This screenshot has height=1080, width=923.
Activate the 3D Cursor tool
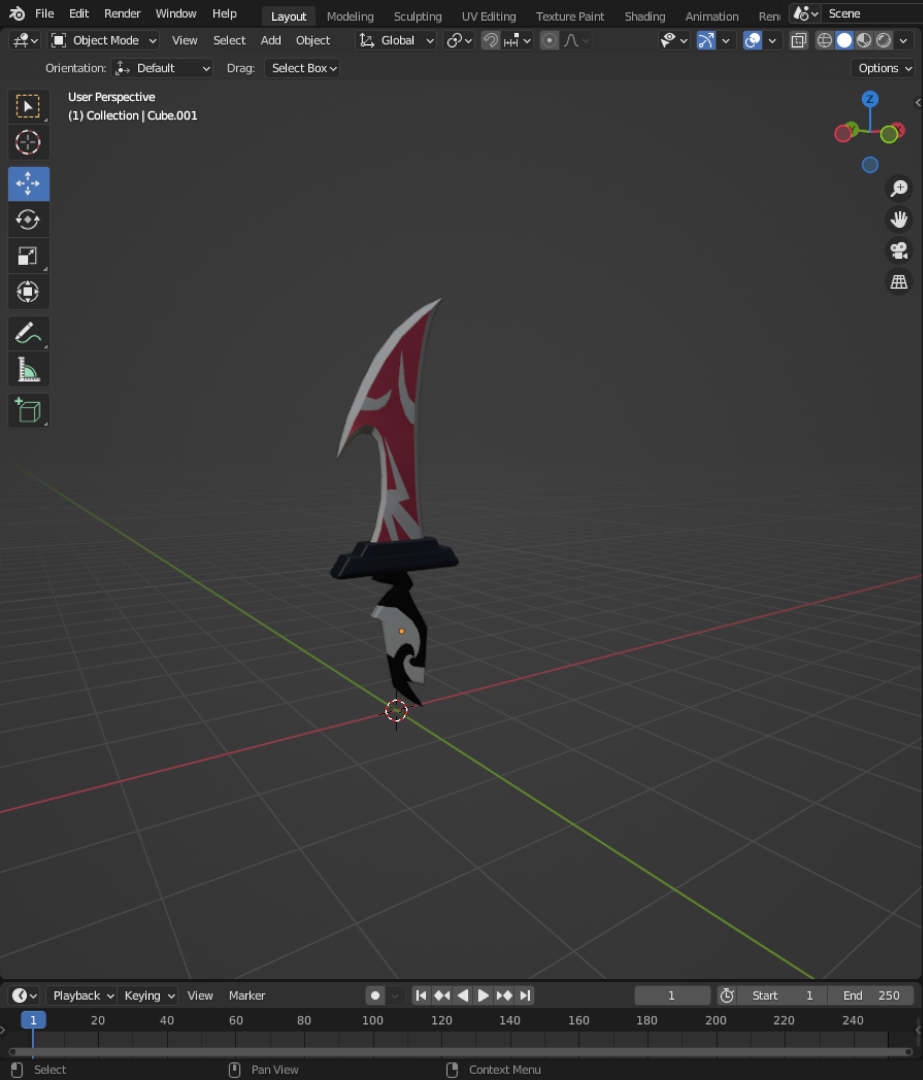point(28,143)
